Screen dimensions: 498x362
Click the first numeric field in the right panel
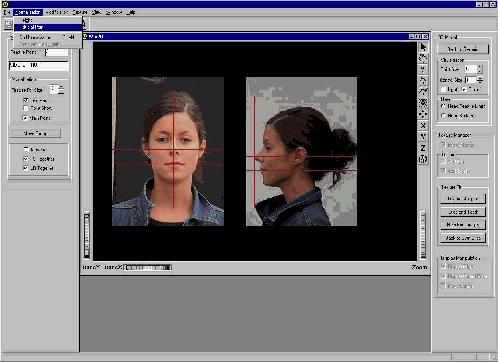(x=471, y=69)
